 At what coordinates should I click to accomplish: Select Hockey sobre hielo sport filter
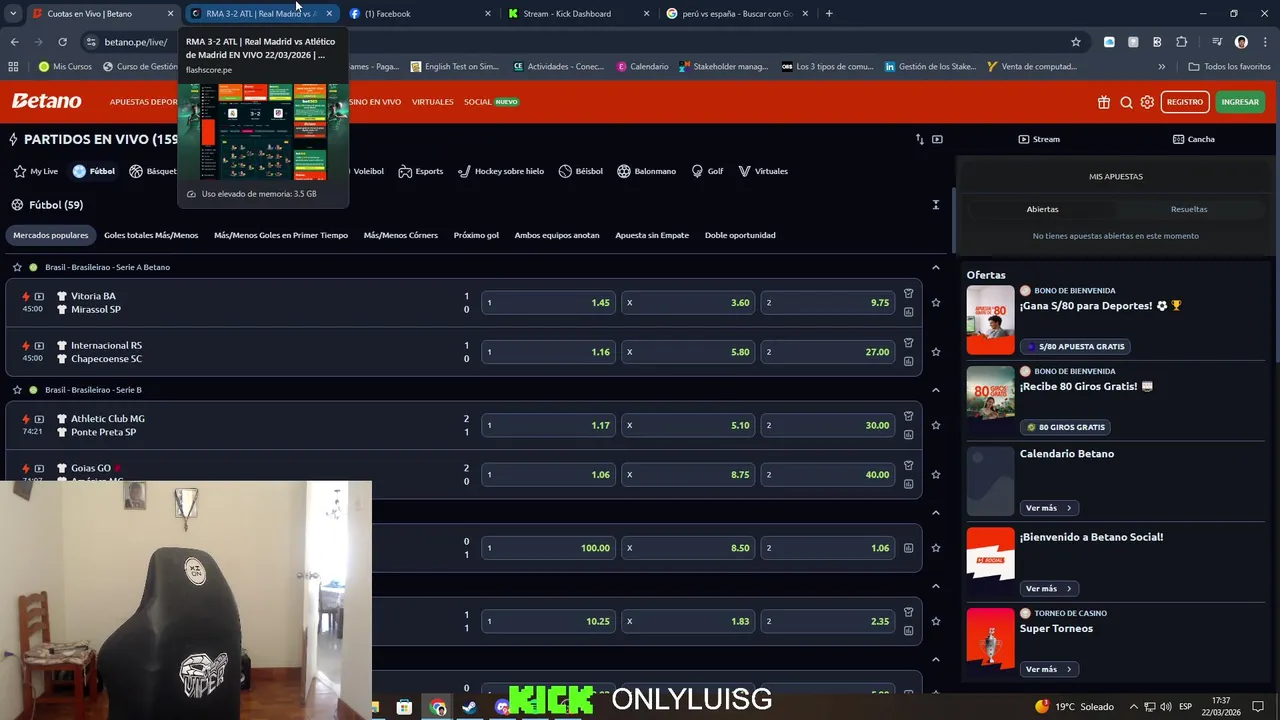[x=501, y=171]
